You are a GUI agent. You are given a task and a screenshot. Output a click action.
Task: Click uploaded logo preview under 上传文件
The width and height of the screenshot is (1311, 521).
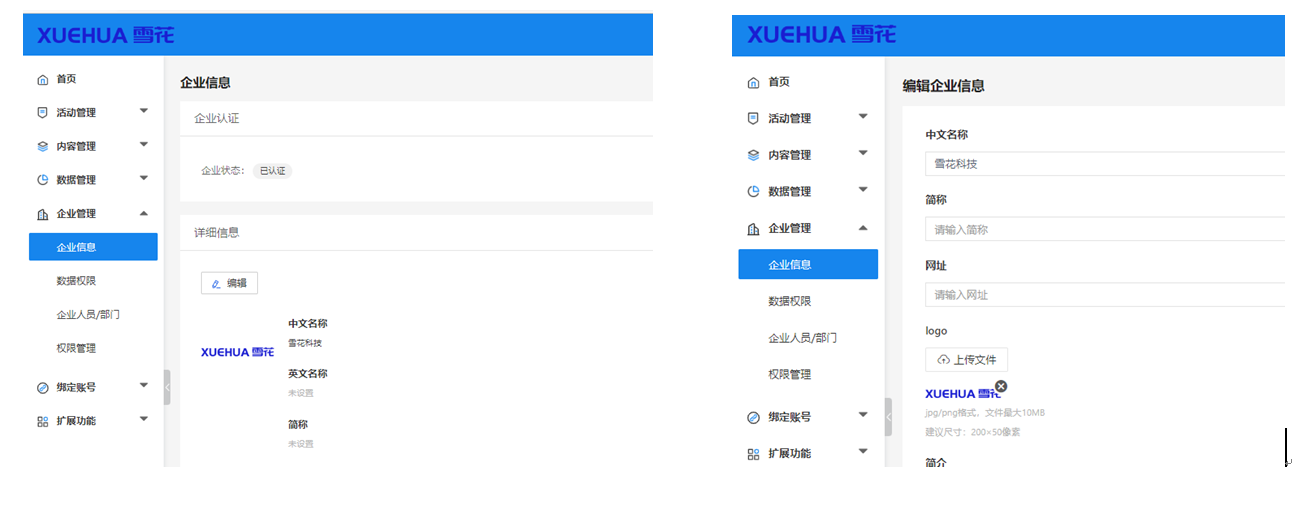tap(962, 394)
